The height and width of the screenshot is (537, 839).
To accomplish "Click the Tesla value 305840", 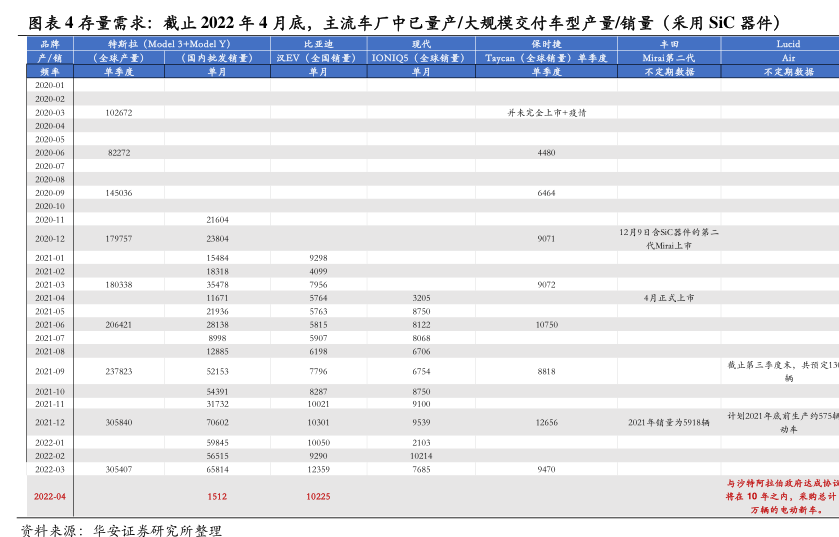I will [118, 423].
